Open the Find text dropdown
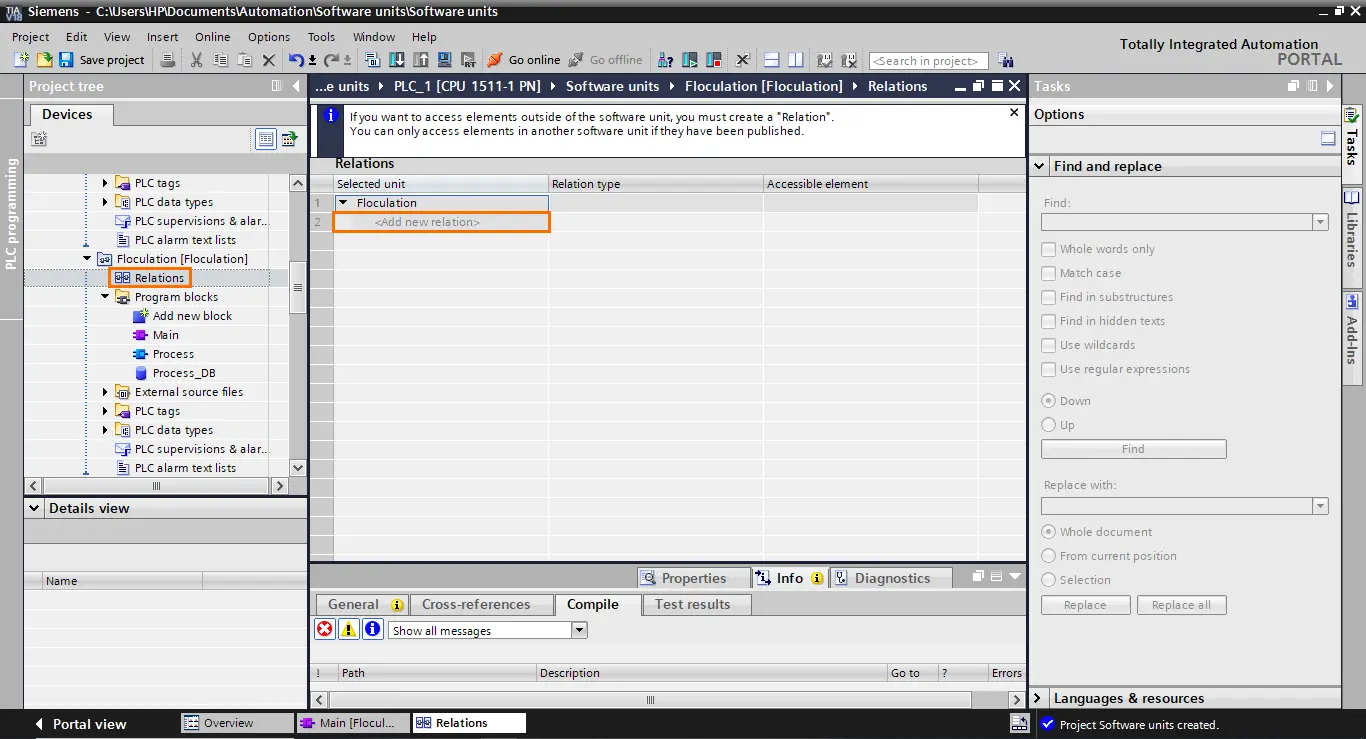 click(1320, 222)
